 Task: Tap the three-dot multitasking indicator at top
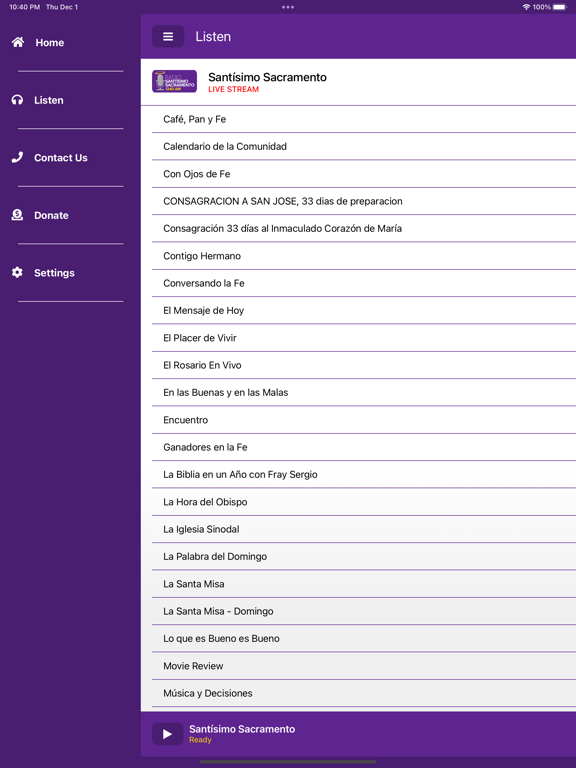tap(288, 7)
